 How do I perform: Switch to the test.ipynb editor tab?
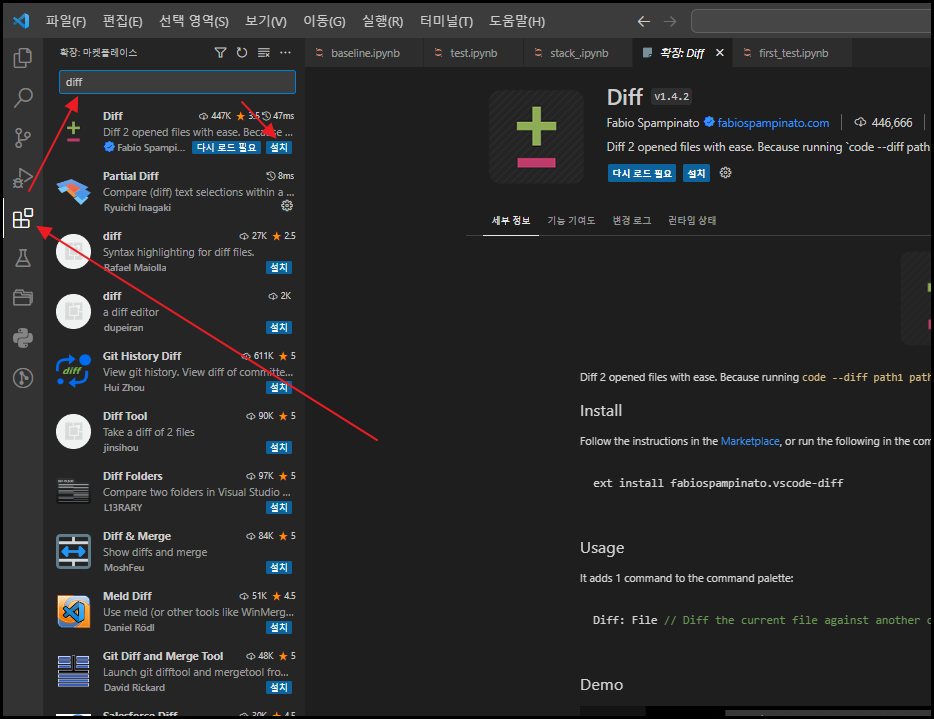475,52
